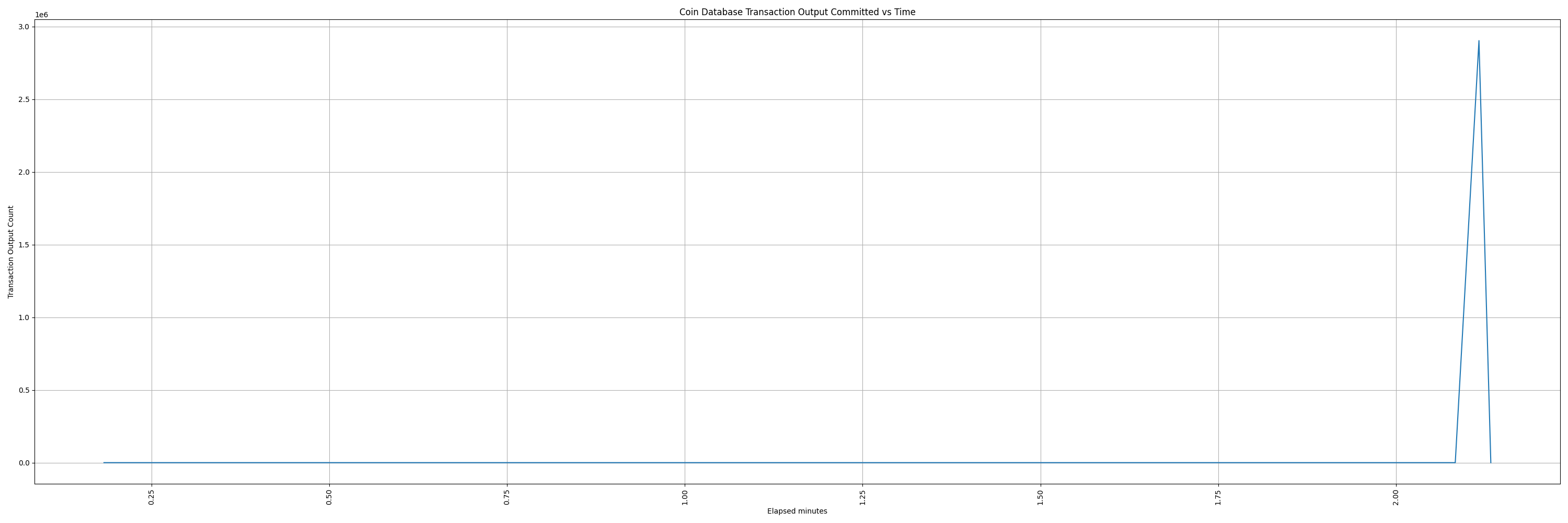Viewport: 1568px width, 523px height.
Task: Select the 1.25 tick label
Action: click(x=862, y=496)
